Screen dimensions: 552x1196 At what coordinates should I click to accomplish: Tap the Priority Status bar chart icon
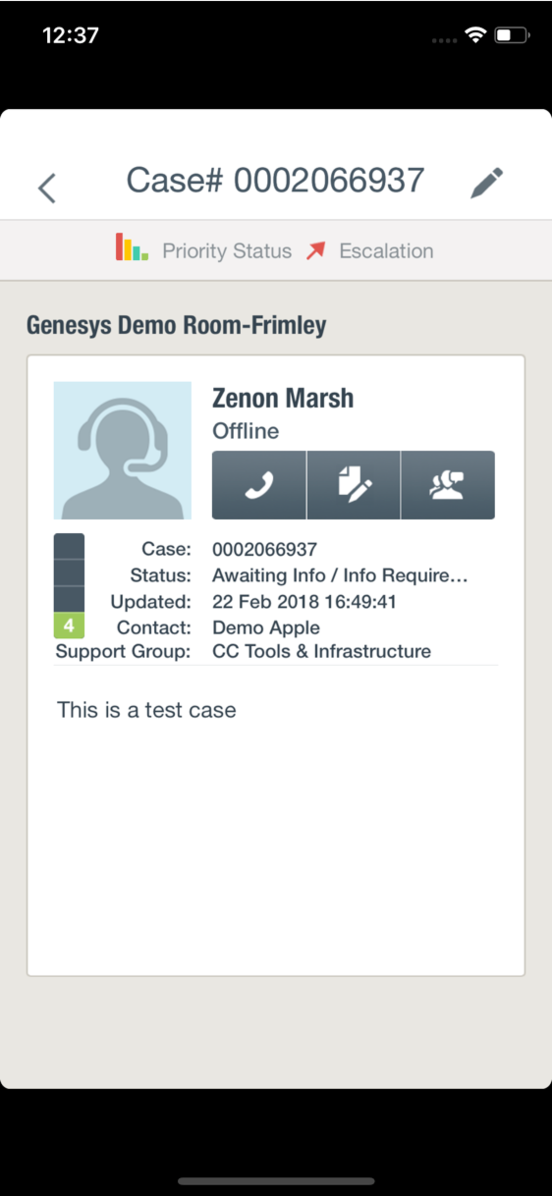coord(132,248)
